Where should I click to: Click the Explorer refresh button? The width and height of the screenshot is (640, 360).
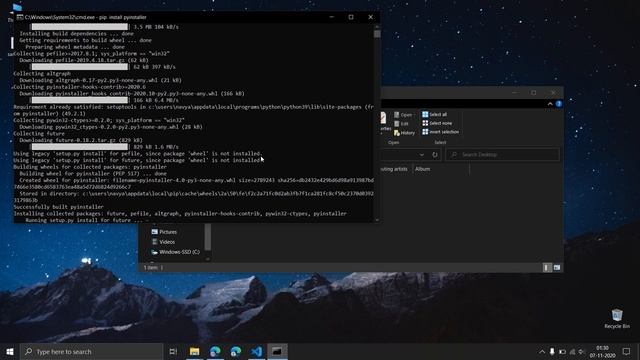click(x=435, y=155)
